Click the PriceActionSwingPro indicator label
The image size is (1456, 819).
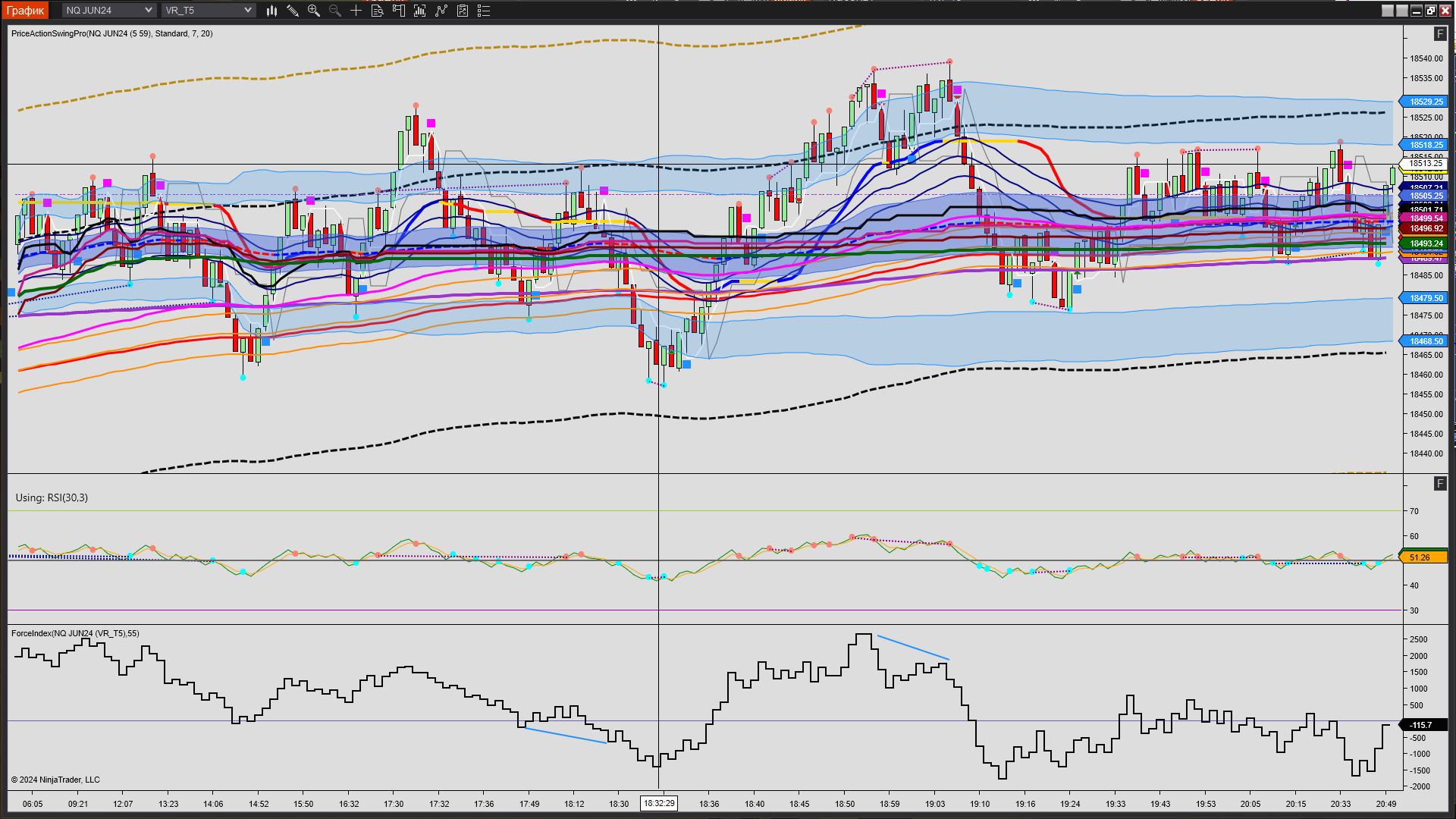(x=112, y=33)
